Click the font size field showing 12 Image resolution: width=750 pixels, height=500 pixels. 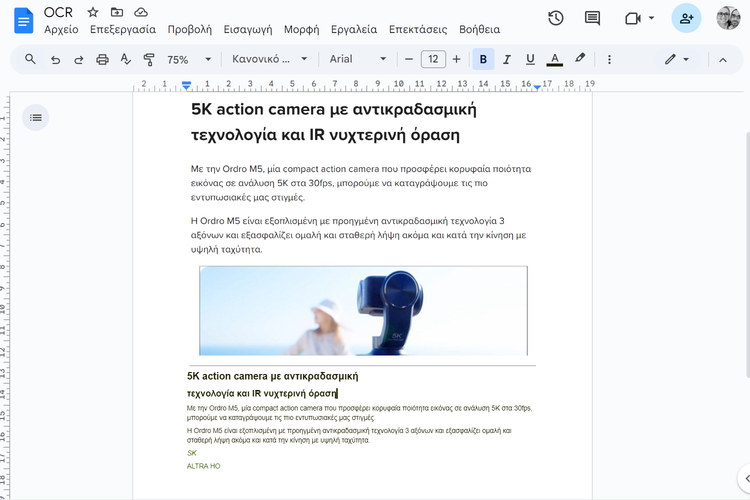(433, 59)
